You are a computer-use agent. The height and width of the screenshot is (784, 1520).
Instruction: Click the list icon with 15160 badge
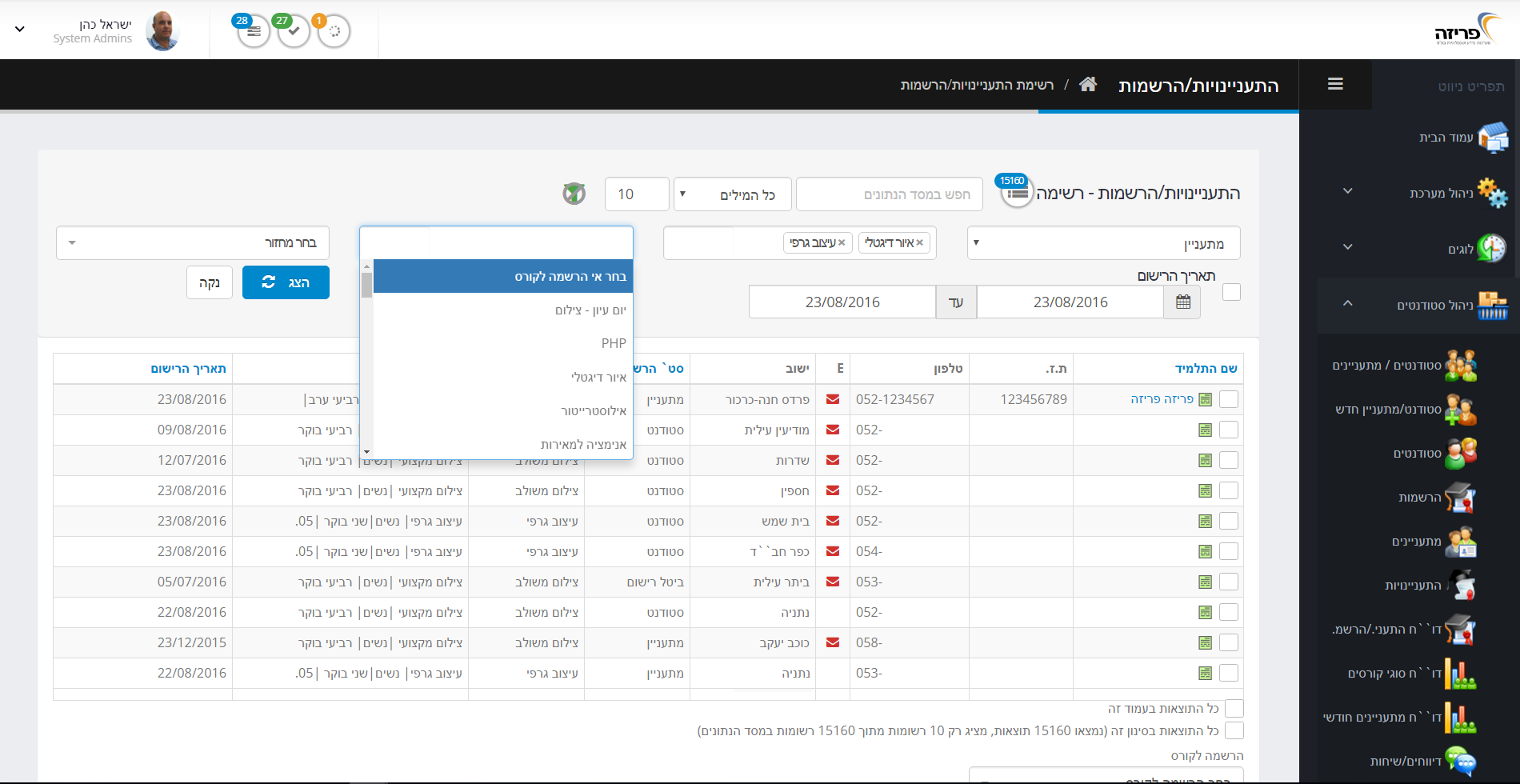coord(1017,194)
